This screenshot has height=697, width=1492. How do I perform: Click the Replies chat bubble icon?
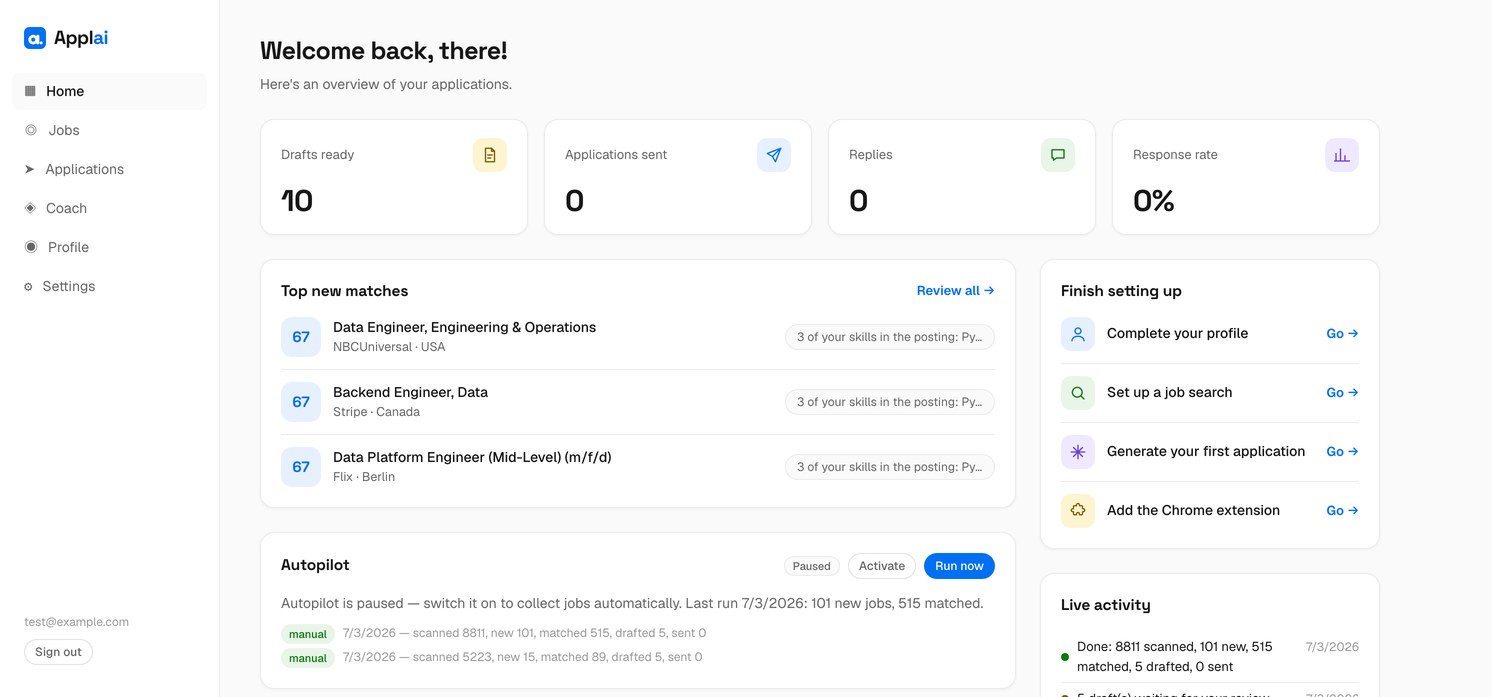coord(1058,155)
